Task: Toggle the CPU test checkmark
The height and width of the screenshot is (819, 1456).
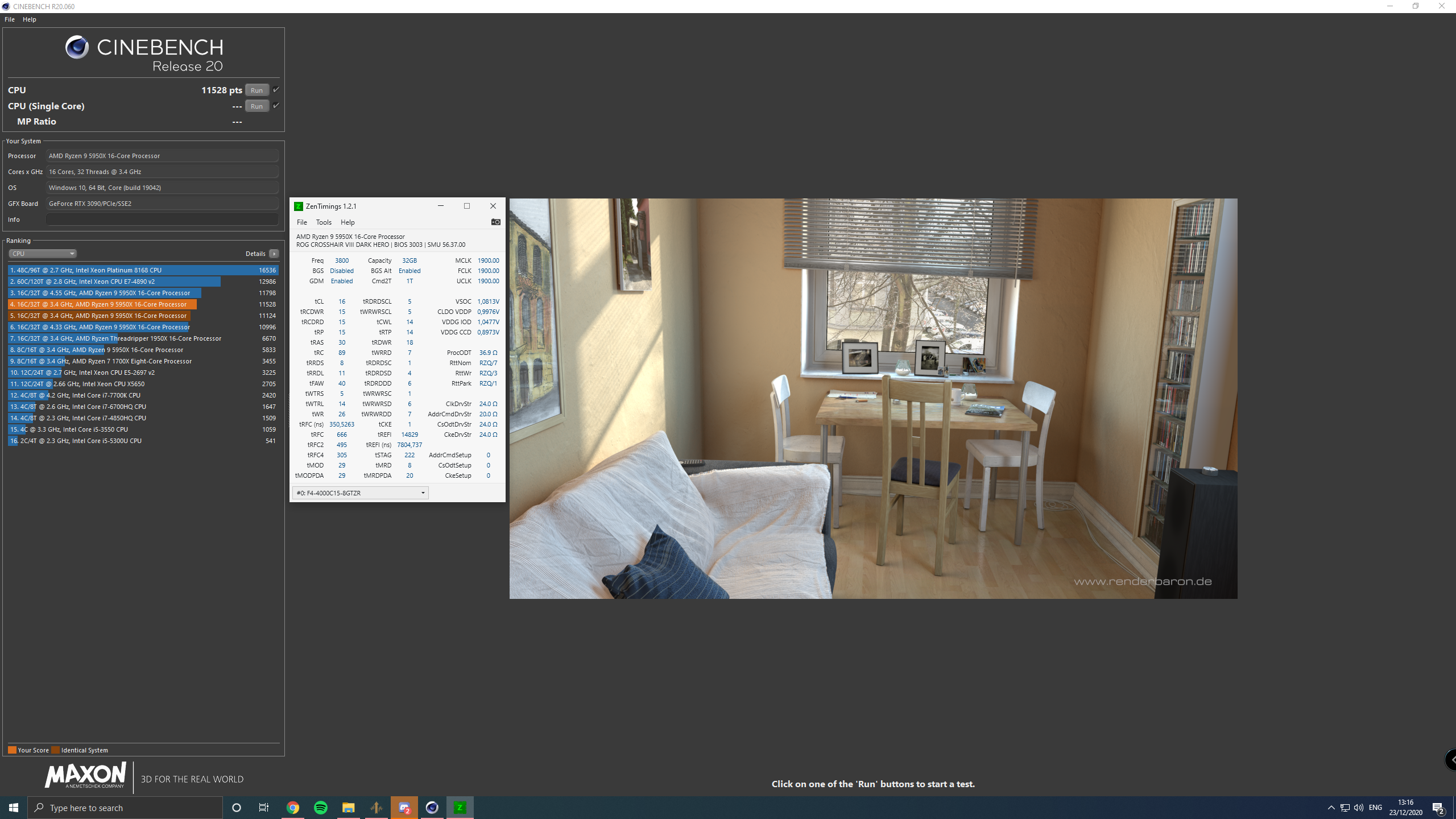Action: (x=276, y=90)
